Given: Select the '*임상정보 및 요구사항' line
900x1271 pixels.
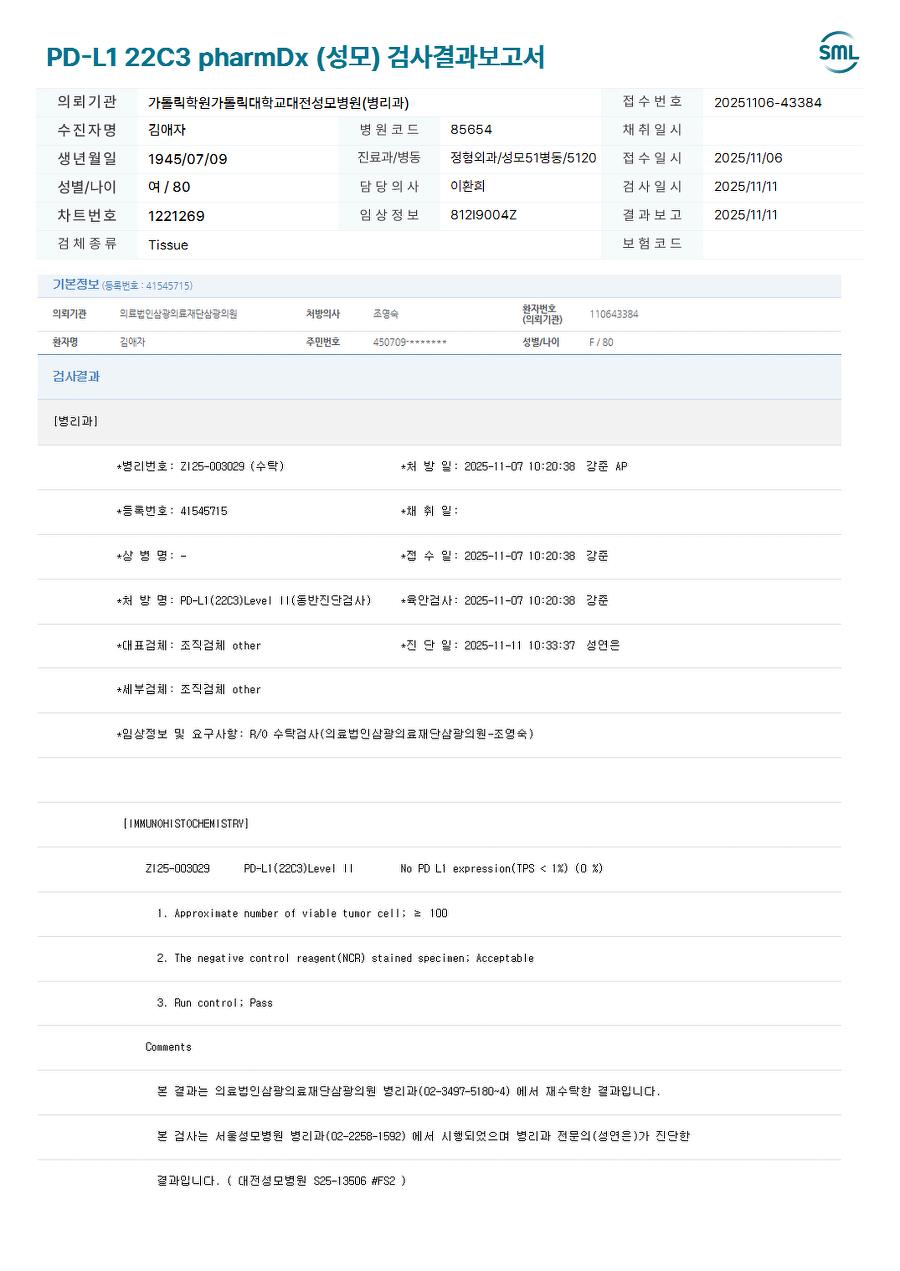Looking at the screenshot, I should [325, 735].
